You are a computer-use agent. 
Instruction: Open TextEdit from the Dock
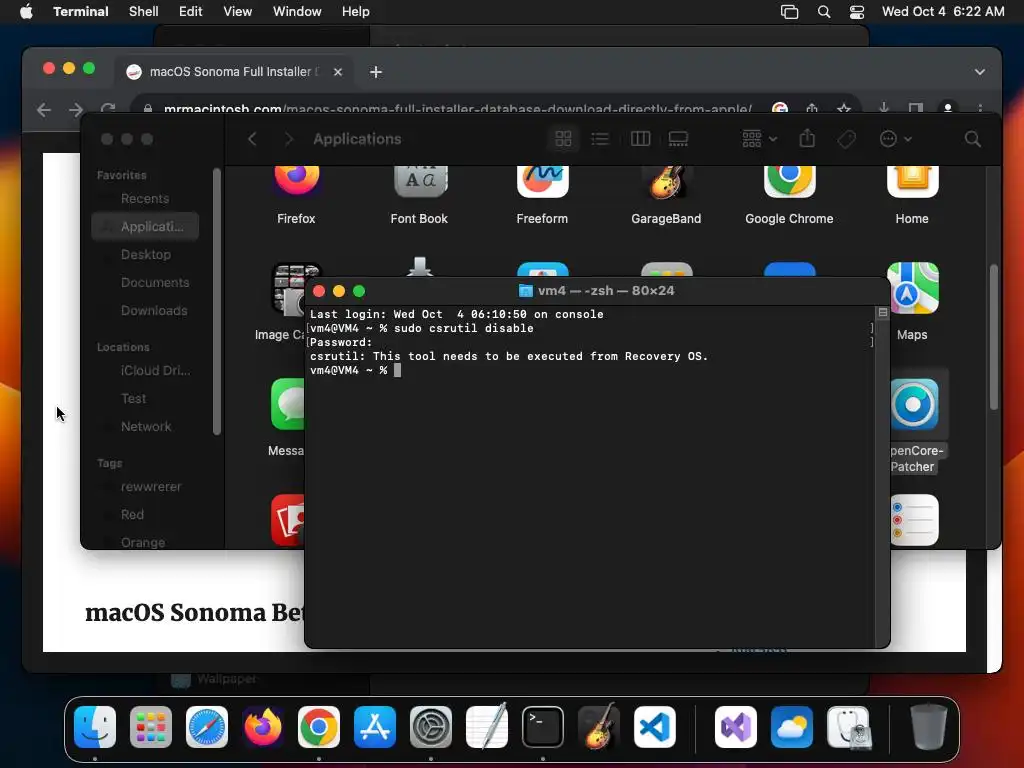(x=487, y=727)
